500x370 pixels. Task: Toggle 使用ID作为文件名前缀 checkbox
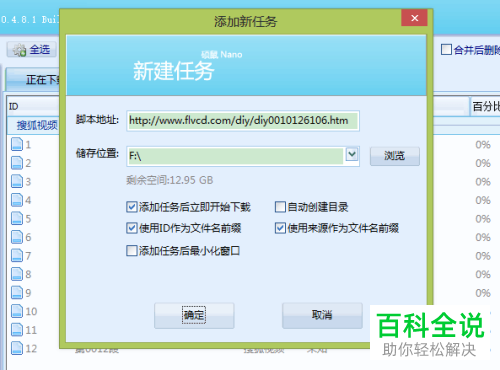[x=132, y=228]
